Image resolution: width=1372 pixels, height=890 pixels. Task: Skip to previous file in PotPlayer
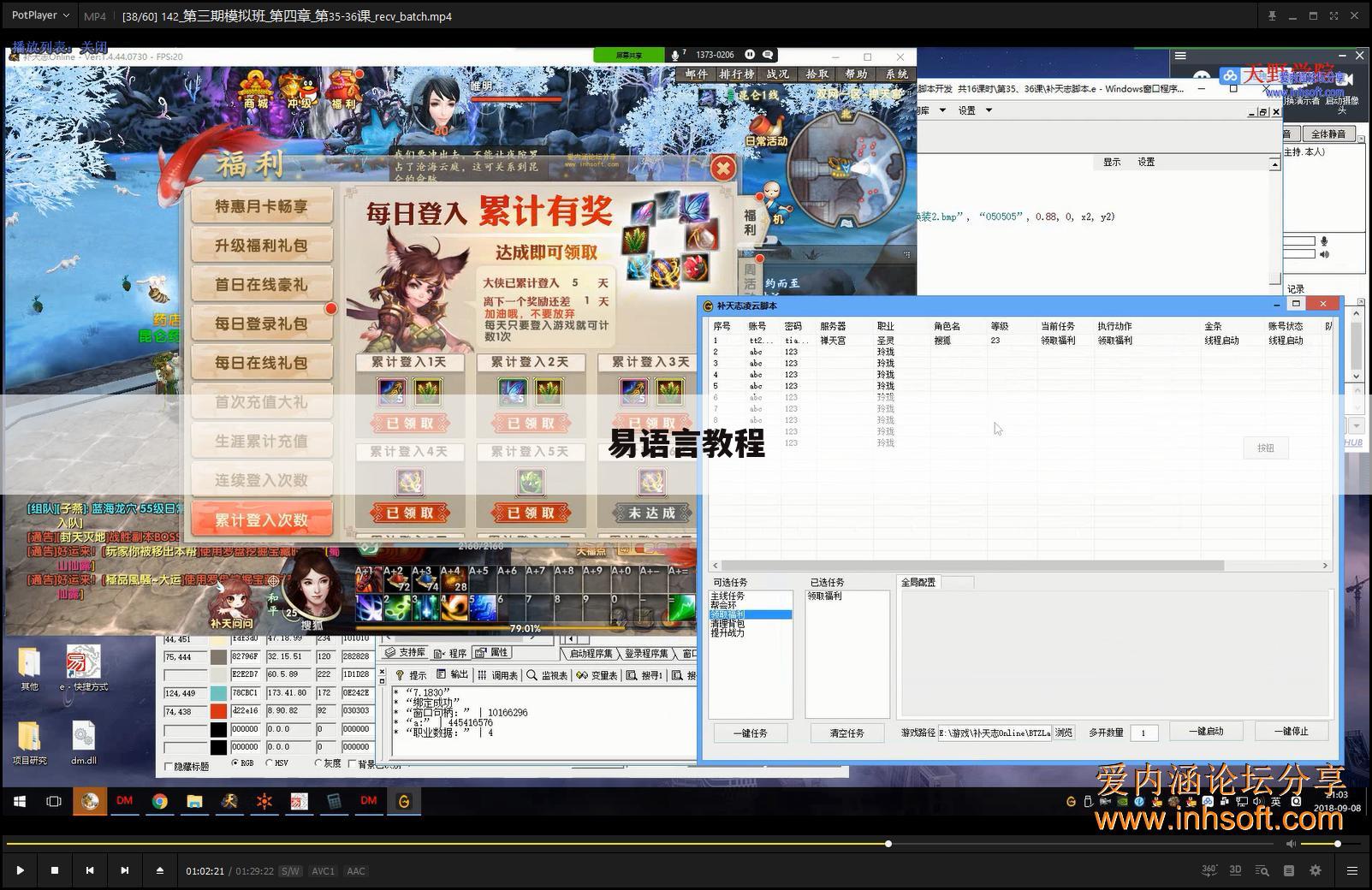[x=90, y=870]
